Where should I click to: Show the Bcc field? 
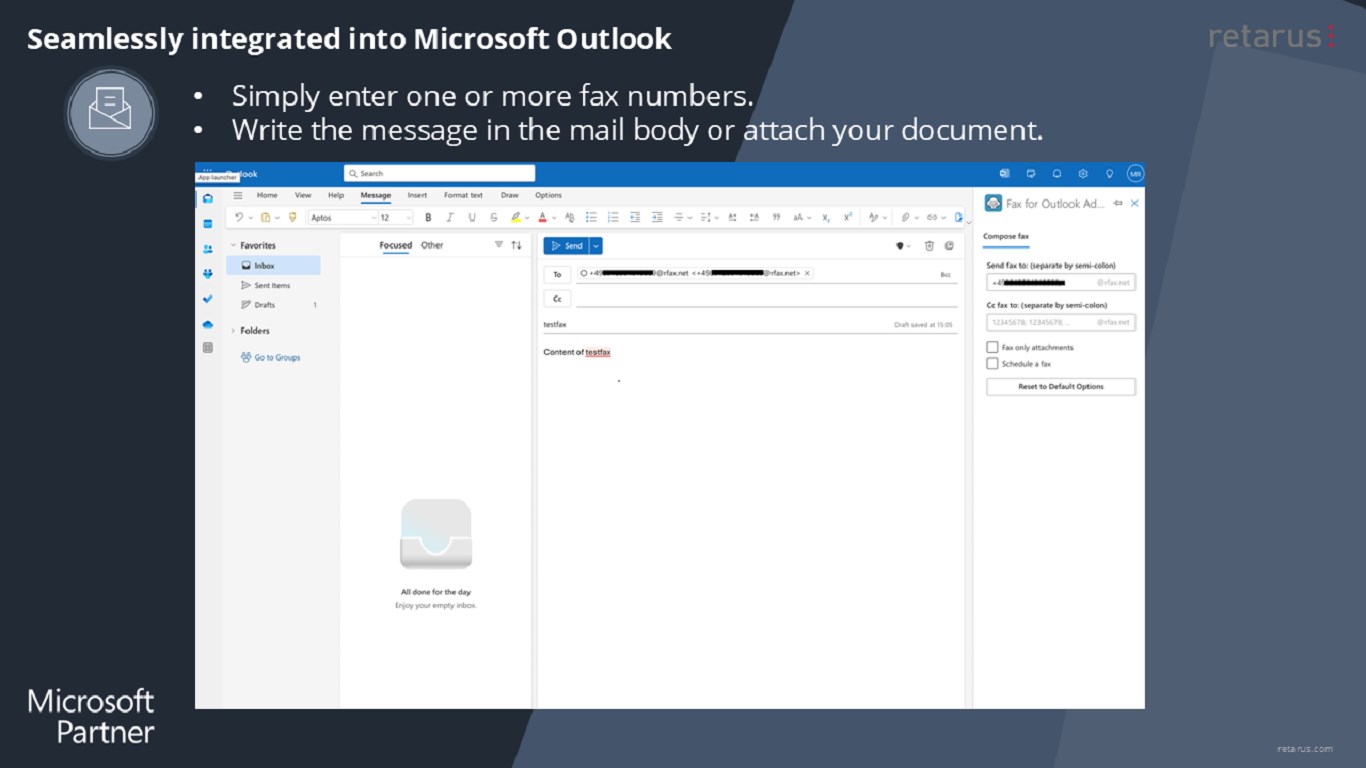(x=945, y=274)
